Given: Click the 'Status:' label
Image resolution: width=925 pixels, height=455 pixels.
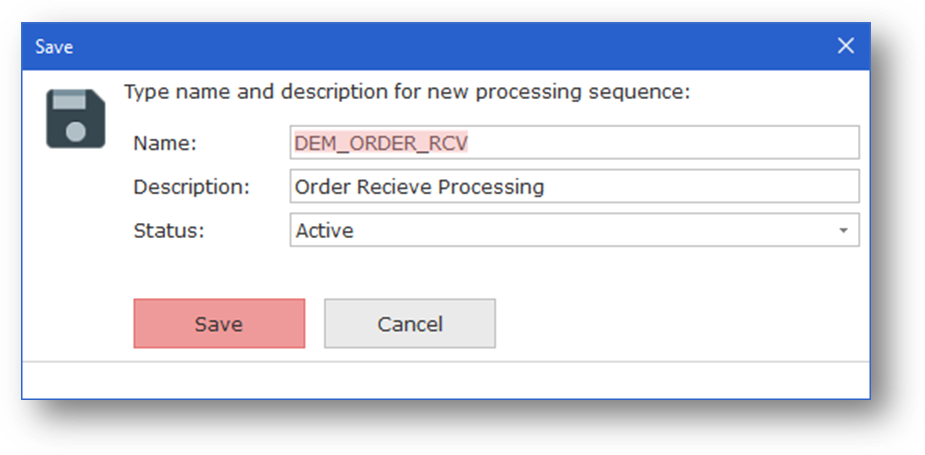Looking at the screenshot, I should tap(168, 231).
